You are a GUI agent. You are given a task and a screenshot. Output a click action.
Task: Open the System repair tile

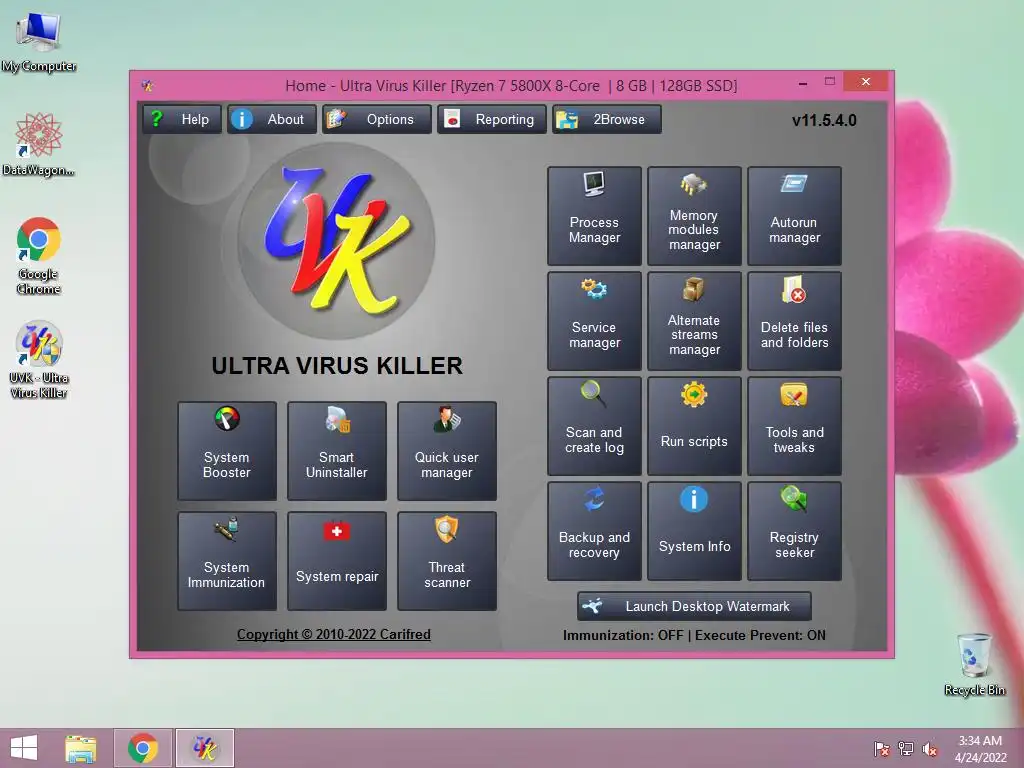click(337, 561)
